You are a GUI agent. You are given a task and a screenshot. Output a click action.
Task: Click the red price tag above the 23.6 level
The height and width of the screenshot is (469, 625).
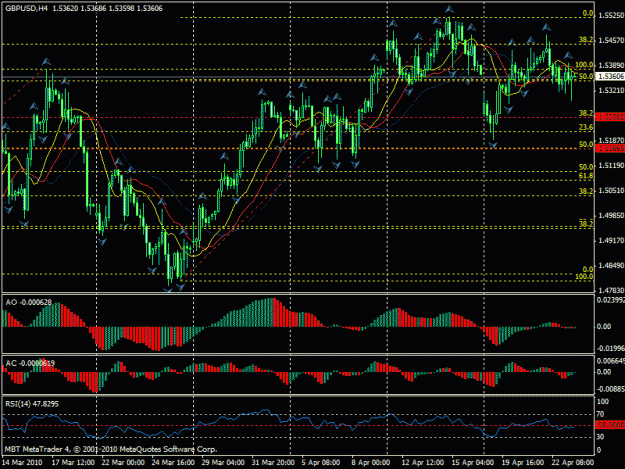pyautogui.click(x=610, y=117)
